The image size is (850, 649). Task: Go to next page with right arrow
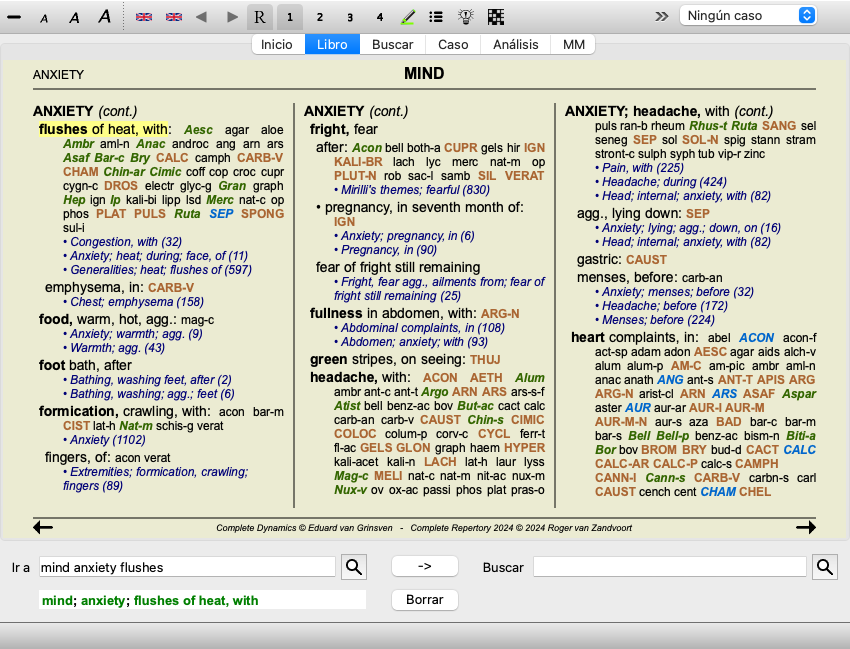pyautogui.click(x=806, y=527)
